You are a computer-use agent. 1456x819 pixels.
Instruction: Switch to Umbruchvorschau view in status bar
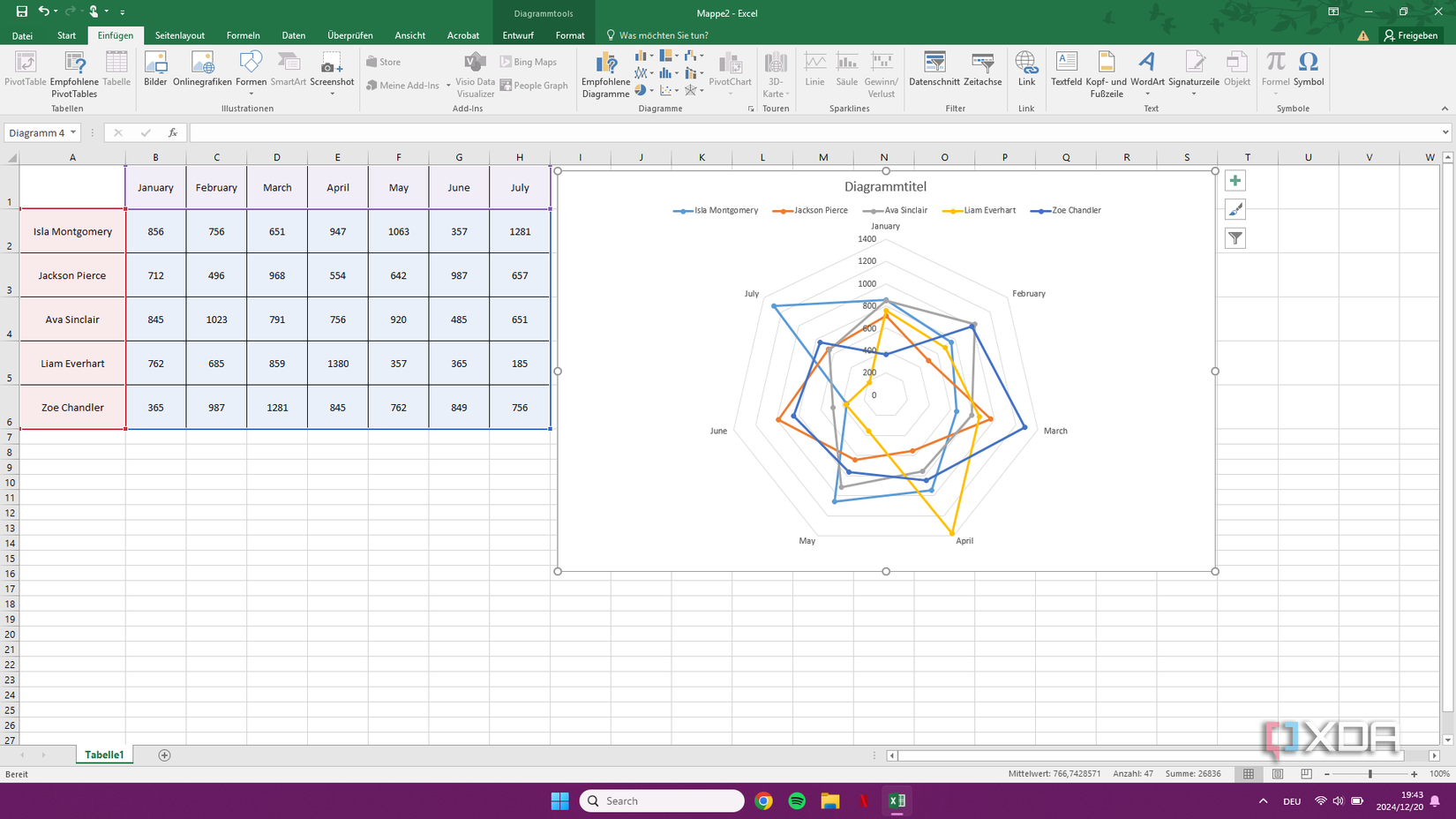click(1306, 774)
